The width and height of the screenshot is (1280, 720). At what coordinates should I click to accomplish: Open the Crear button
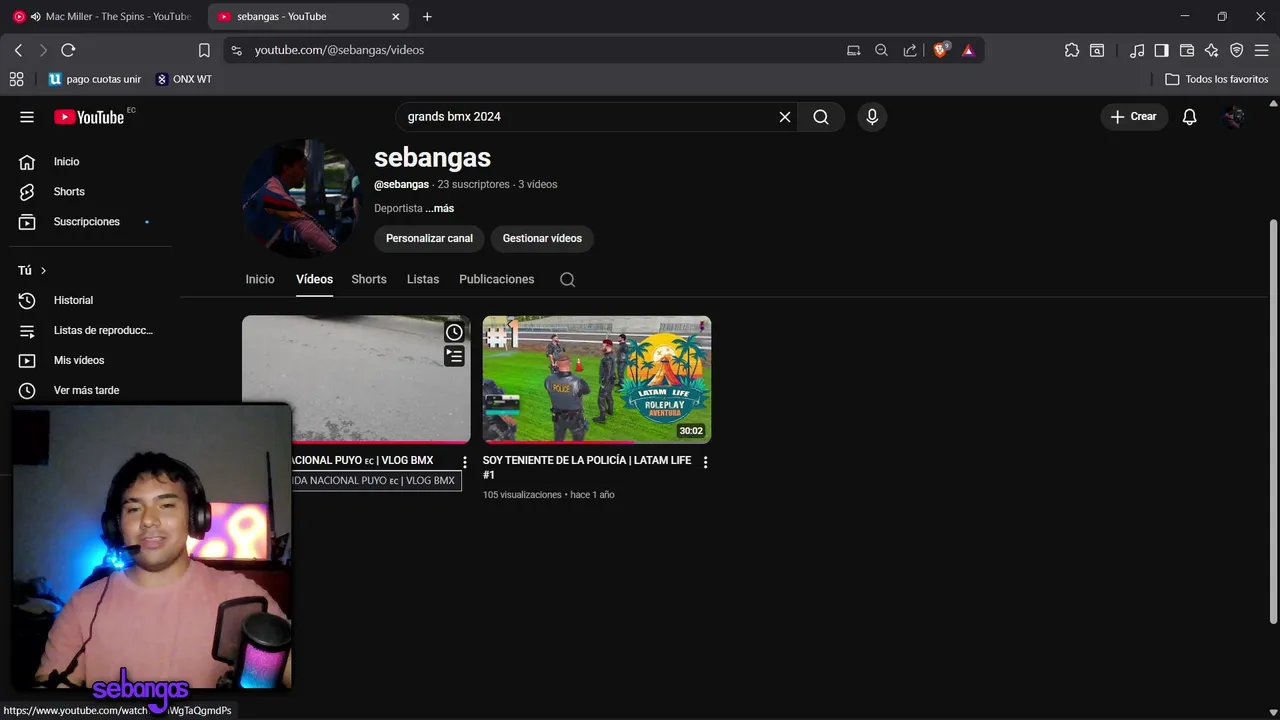coord(1134,117)
